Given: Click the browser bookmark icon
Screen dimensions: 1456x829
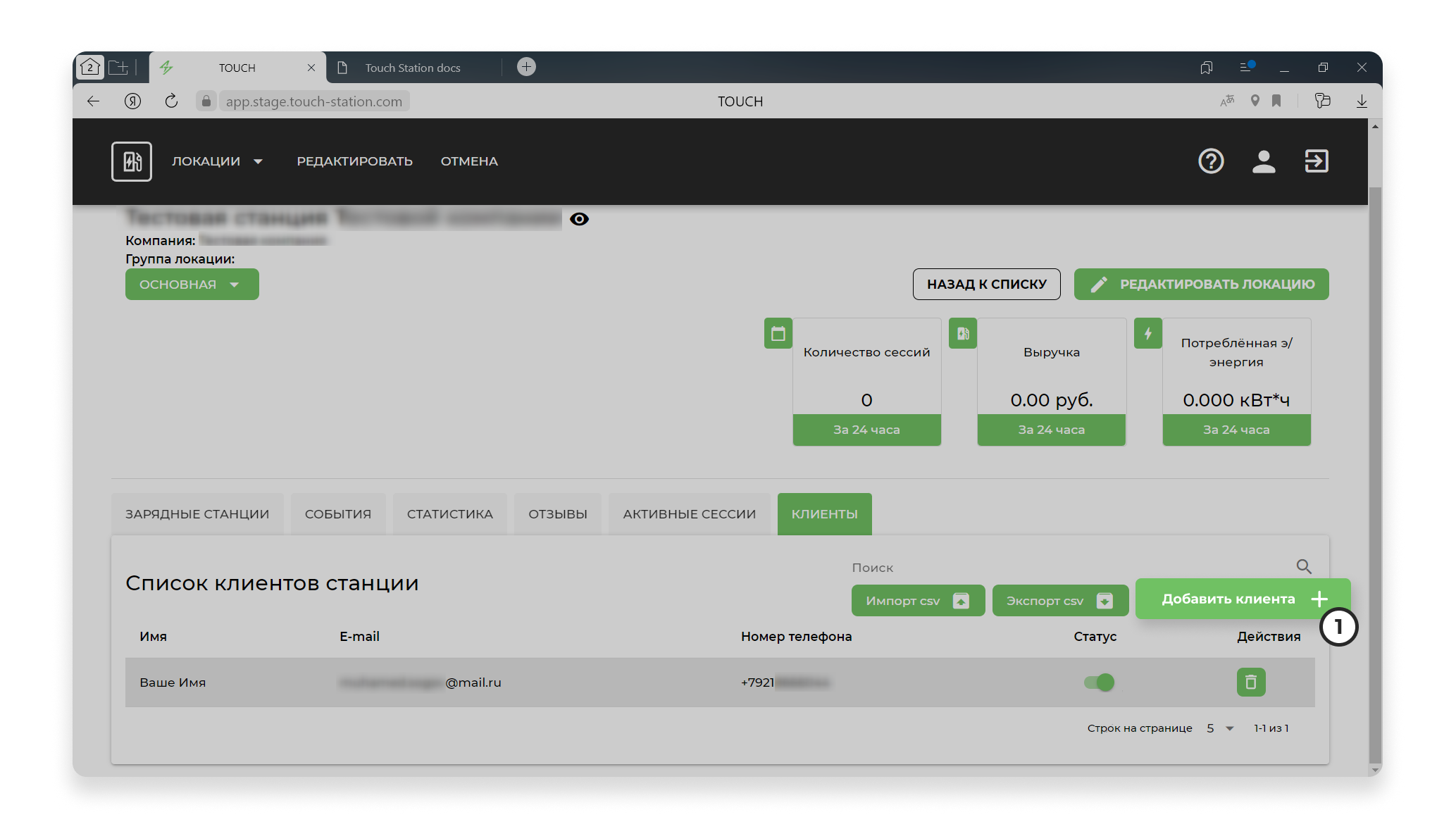Looking at the screenshot, I should 1276,101.
